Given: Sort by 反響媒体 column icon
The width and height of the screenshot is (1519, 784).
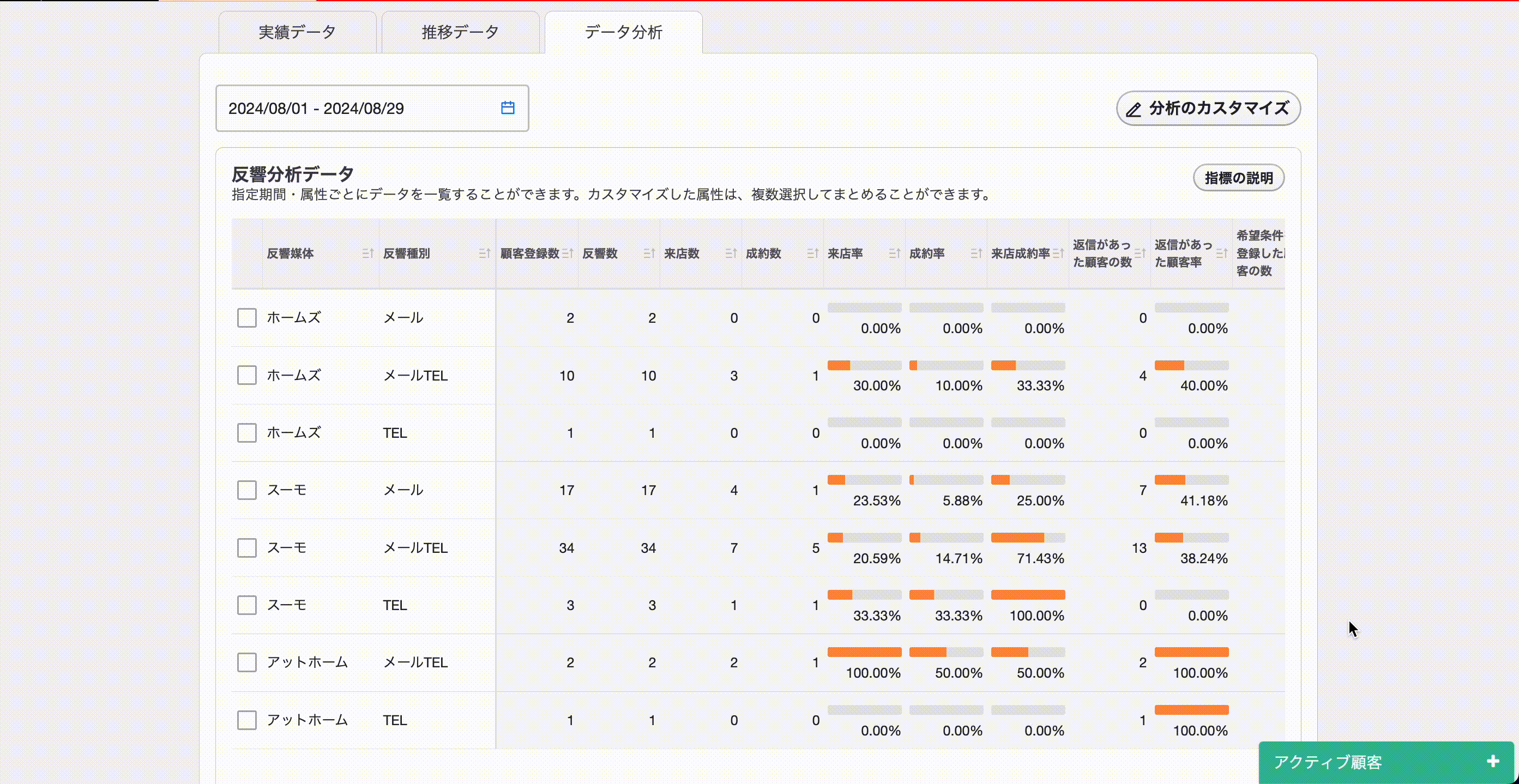Looking at the screenshot, I should click(x=367, y=254).
